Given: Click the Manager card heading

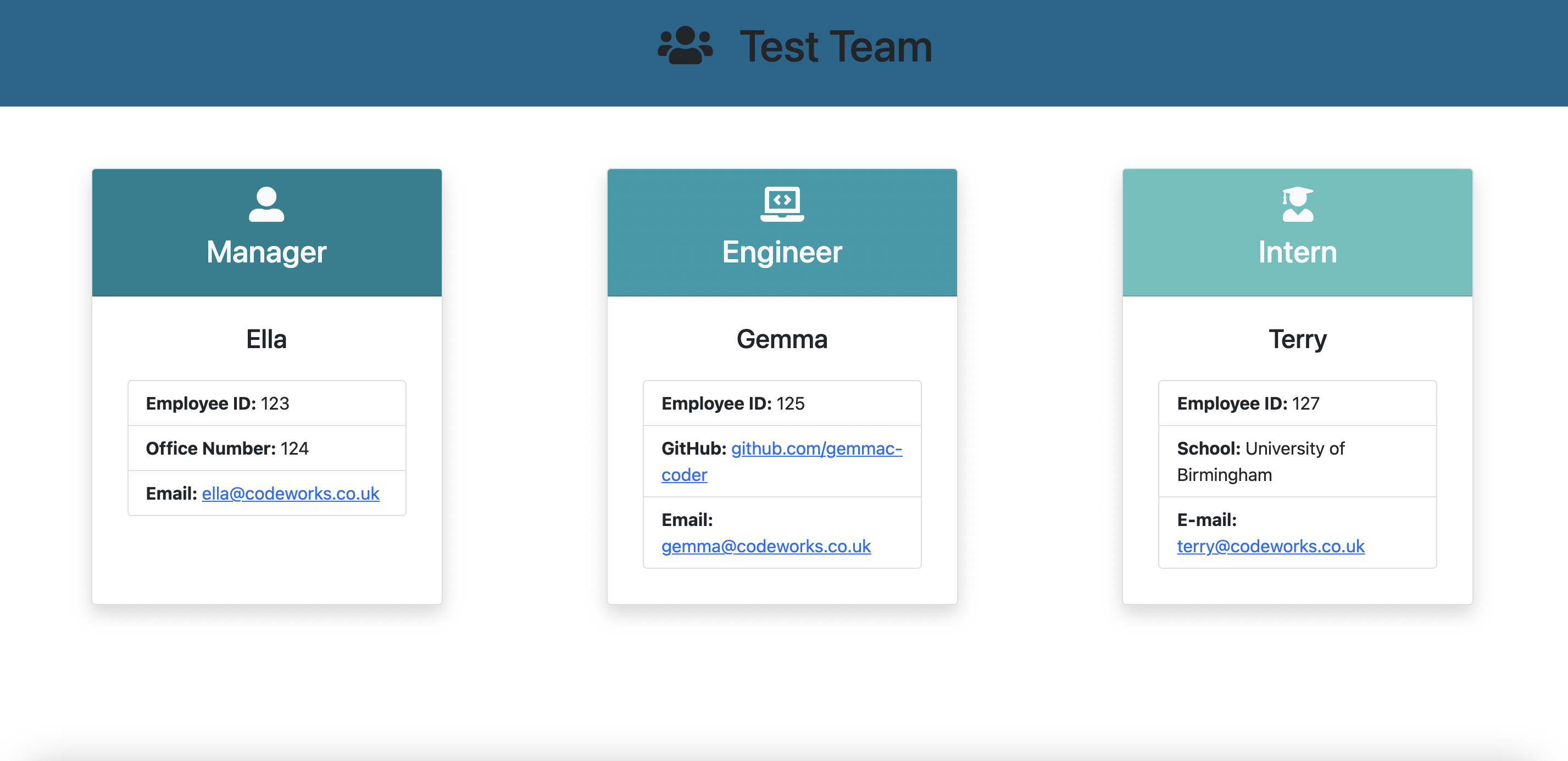Looking at the screenshot, I should point(266,252).
